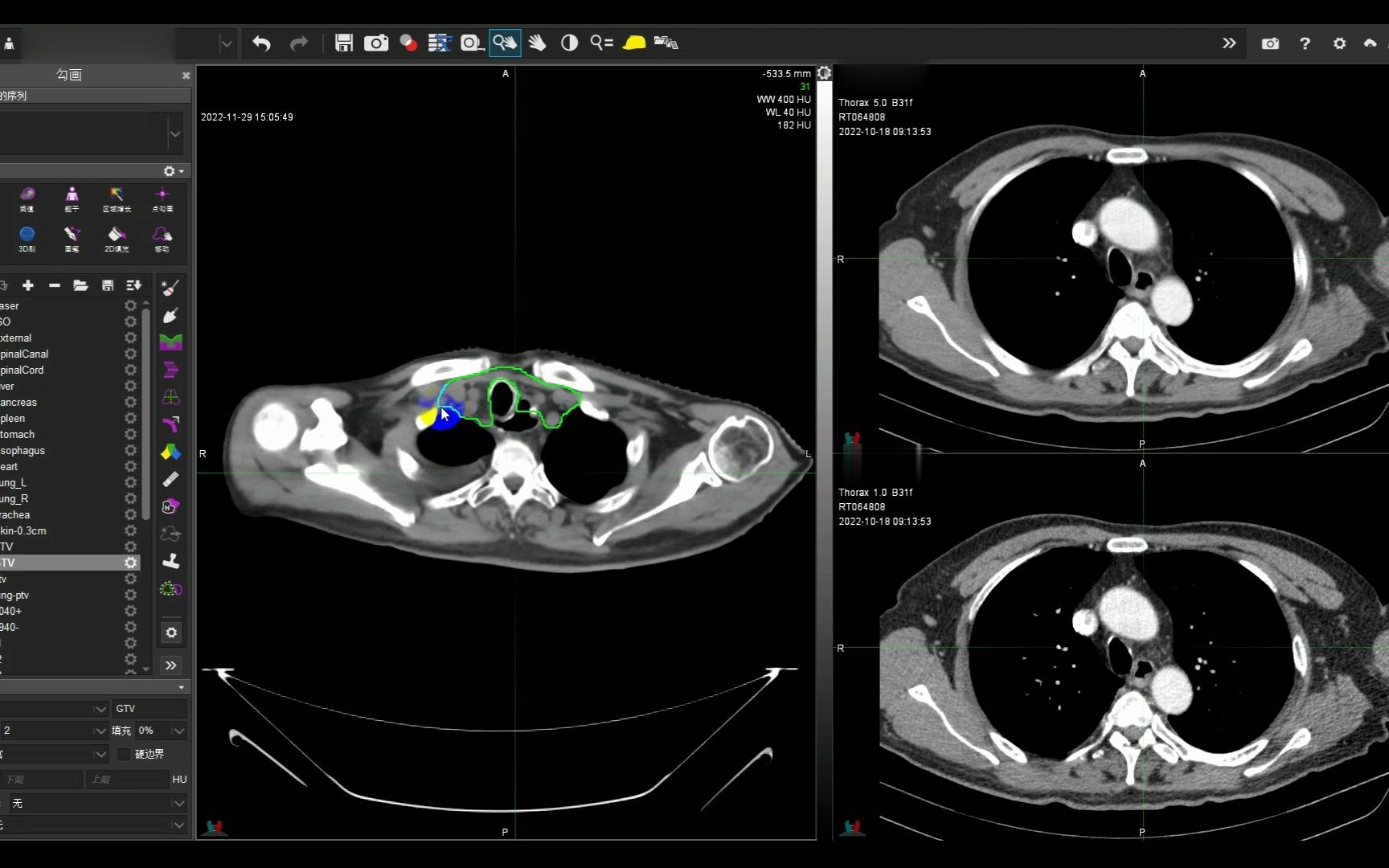This screenshot has height=868, width=1389.
Task: Select the Lung_R structure in list
Action: tap(70, 498)
